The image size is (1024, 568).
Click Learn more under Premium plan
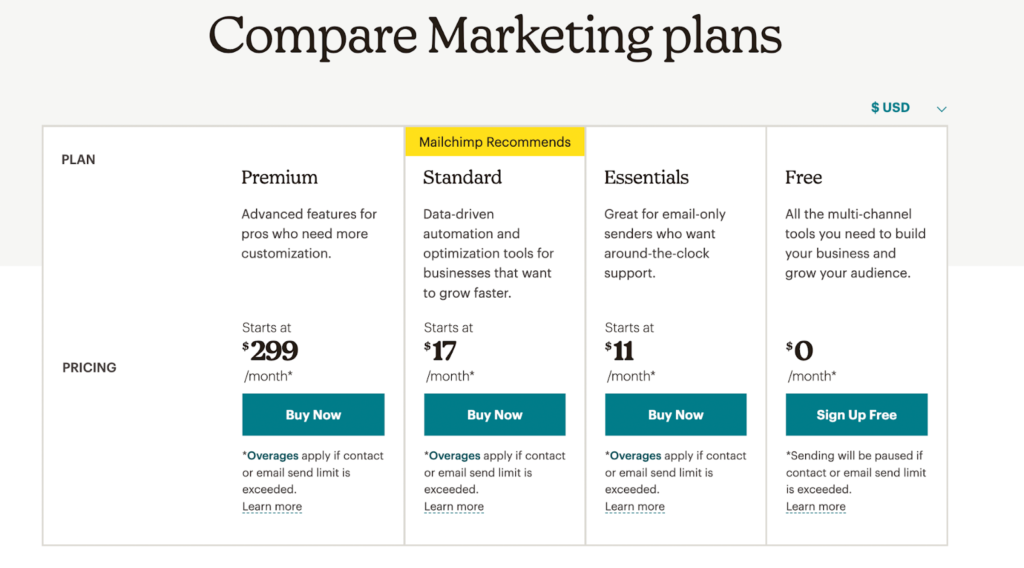tap(272, 507)
